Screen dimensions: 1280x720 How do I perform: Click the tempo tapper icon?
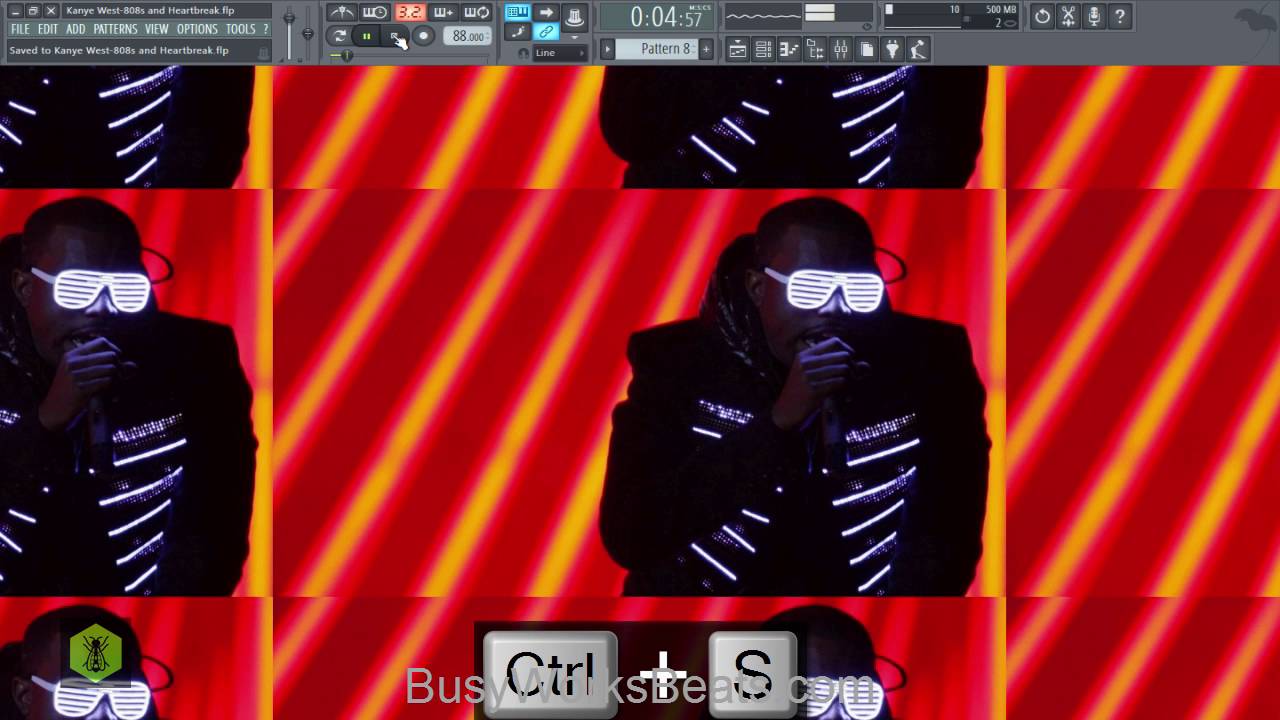tap(918, 49)
